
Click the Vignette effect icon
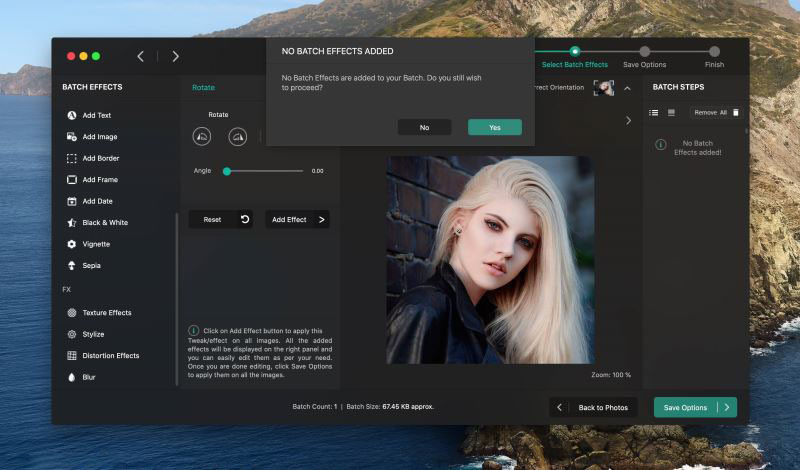[x=72, y=244]
